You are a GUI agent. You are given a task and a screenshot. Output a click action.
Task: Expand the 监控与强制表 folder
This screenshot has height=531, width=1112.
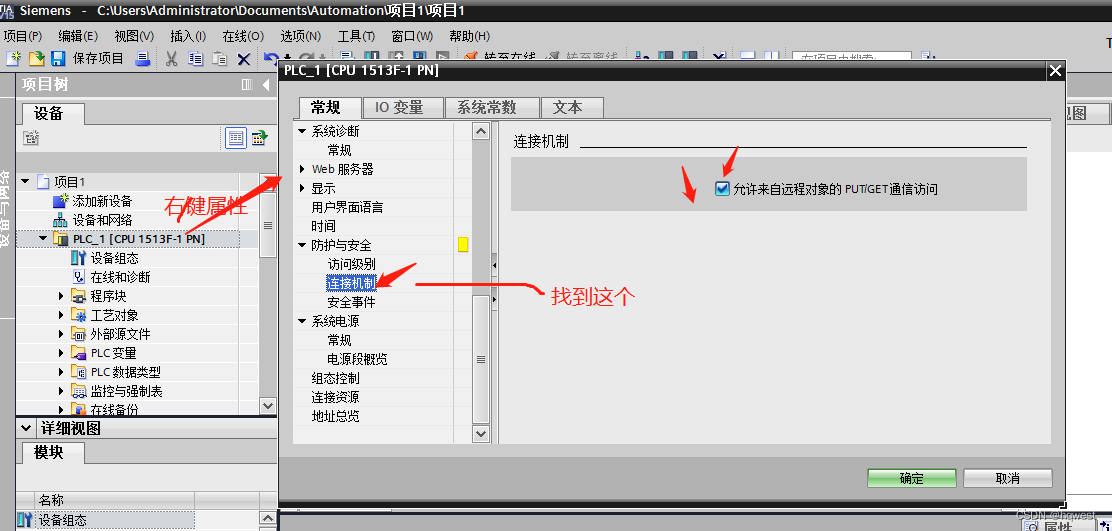pos(62,391)
